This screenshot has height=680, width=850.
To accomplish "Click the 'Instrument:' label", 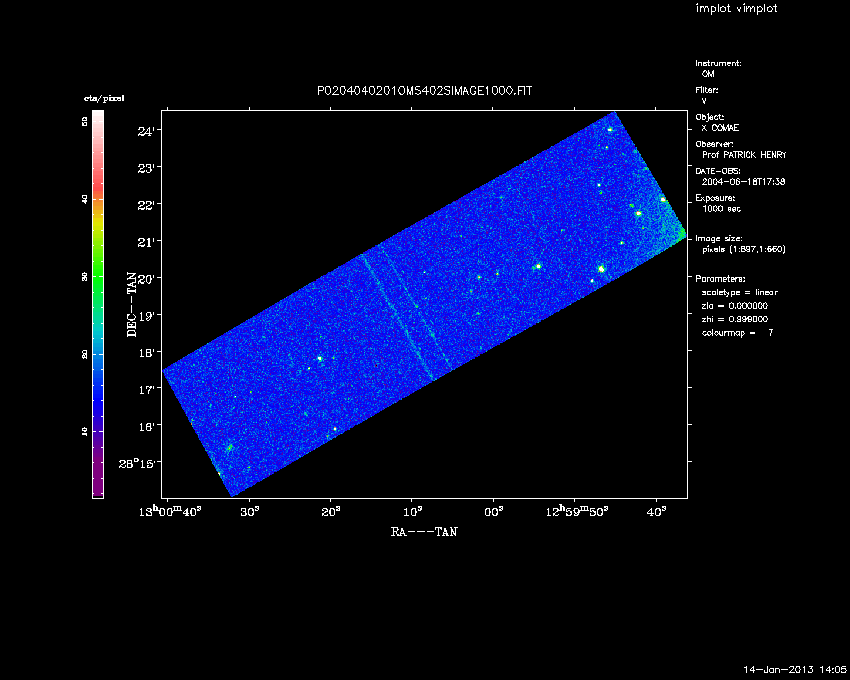I will [x=718, y=63].
